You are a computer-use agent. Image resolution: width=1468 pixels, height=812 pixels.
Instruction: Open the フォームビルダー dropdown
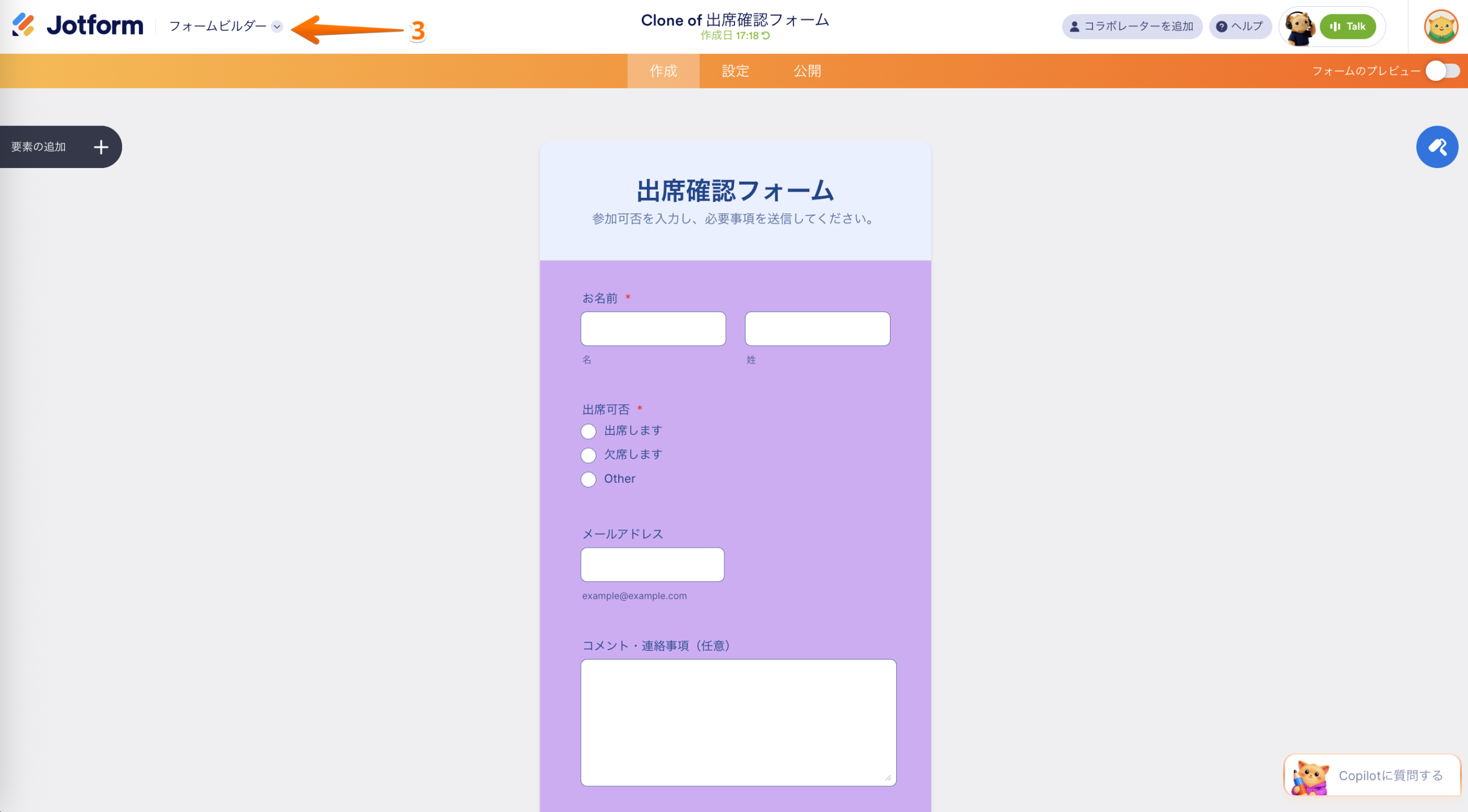226,26
